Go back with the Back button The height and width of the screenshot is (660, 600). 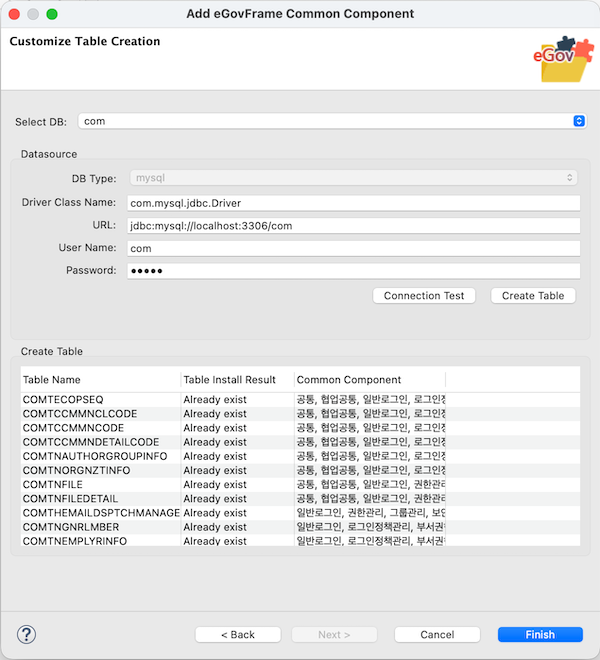point(238,634)
